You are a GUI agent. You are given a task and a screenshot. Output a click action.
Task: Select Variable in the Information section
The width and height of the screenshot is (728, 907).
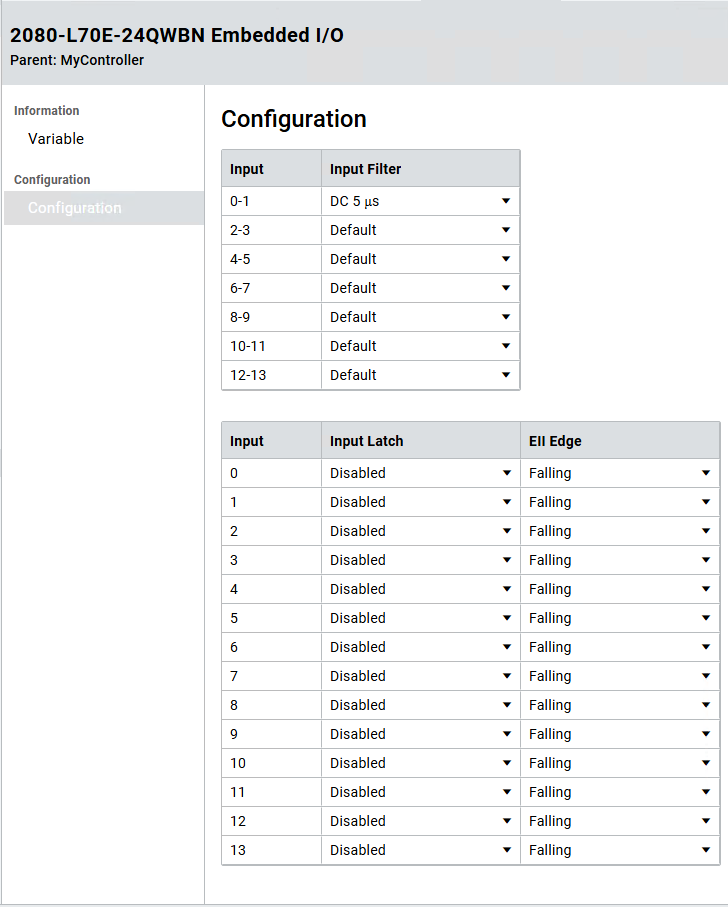pyautogui.click(x=56, y=139)
